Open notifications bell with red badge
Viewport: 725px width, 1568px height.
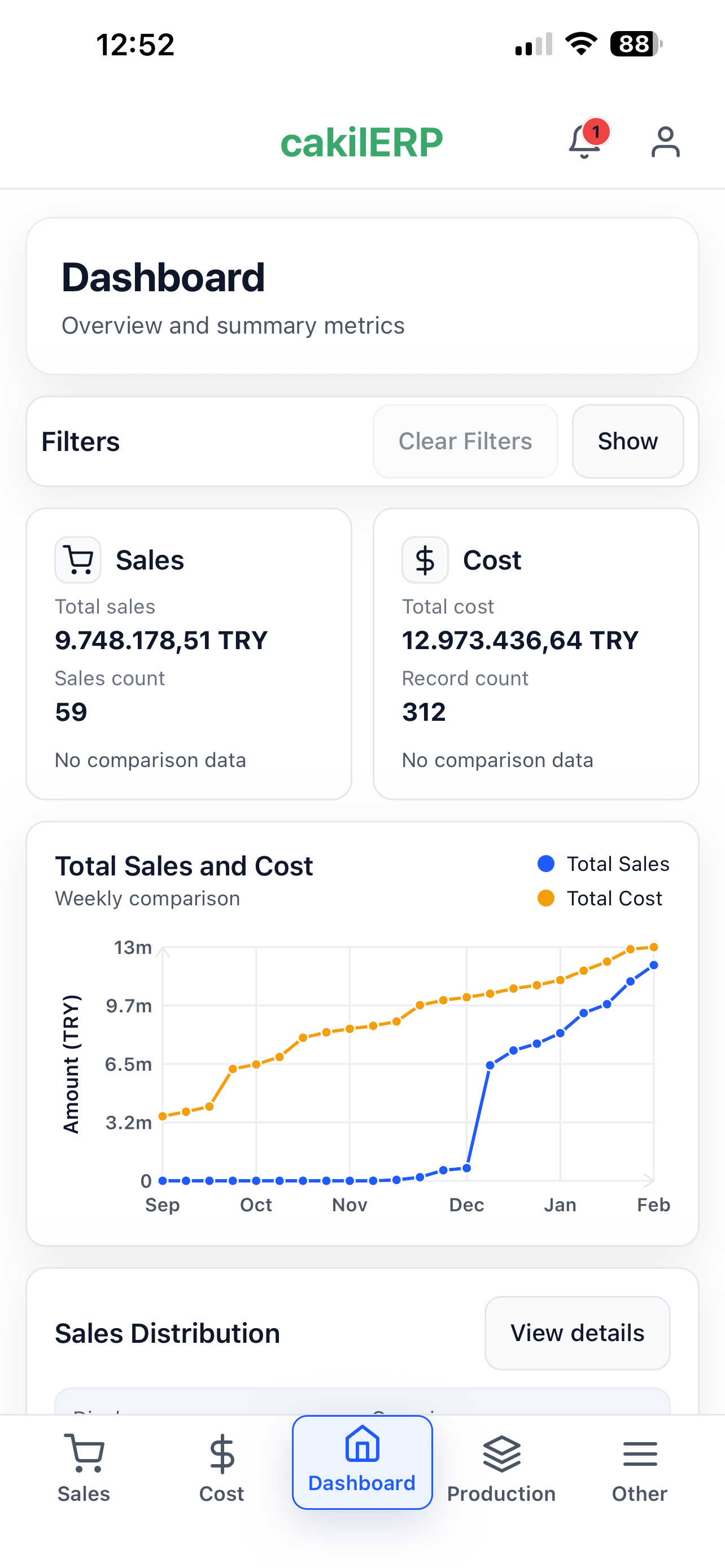586,141
